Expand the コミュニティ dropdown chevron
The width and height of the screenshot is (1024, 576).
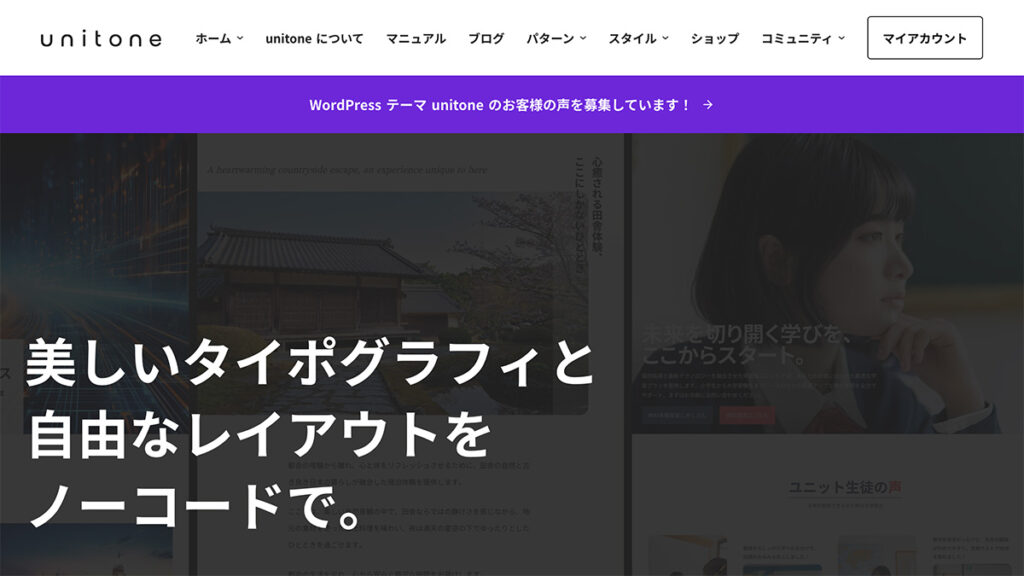tap(842, 39)
